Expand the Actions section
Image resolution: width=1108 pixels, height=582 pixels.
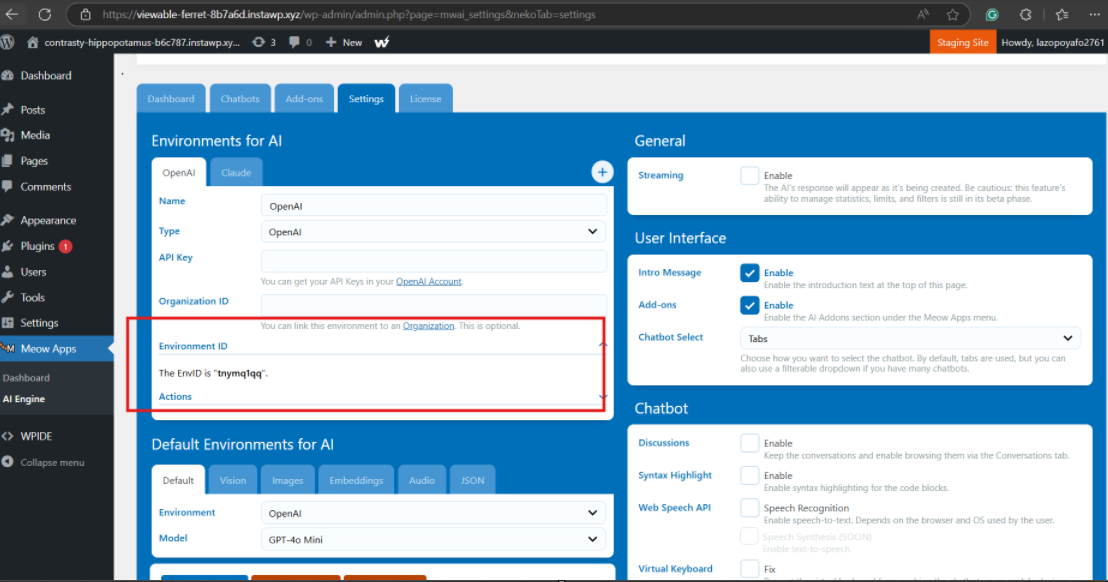(602, 397)
